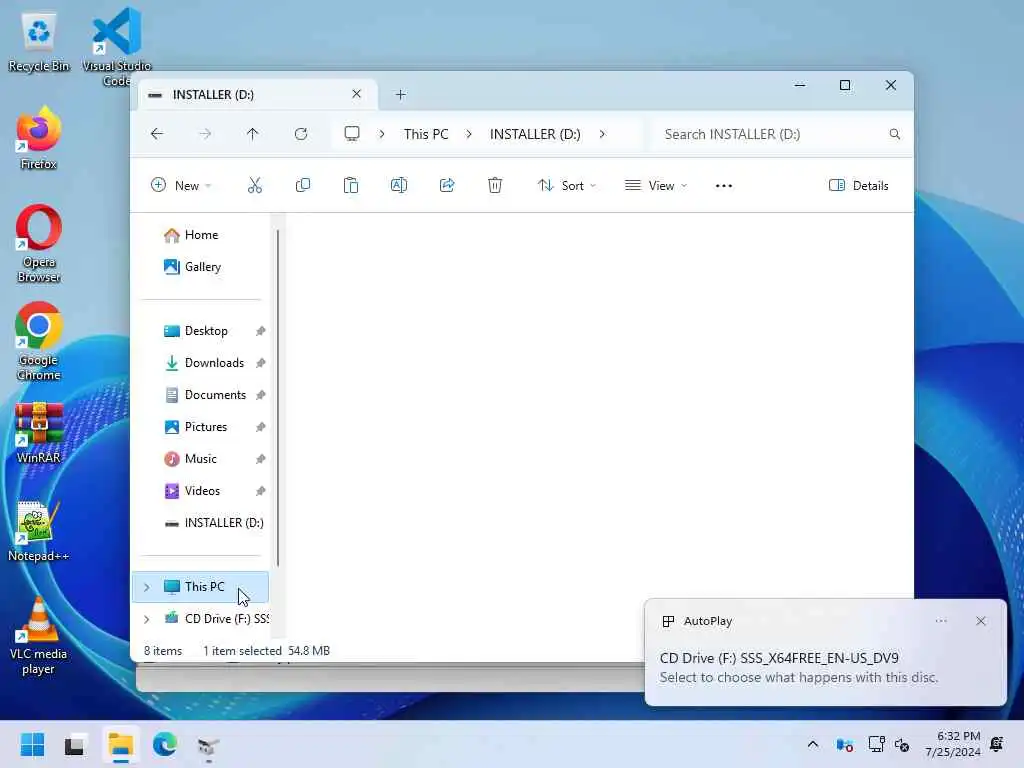Select the VLC media player shortcut
This screenshot has width=1024, height=768.
pyautogui.click(x=39, y=636)
